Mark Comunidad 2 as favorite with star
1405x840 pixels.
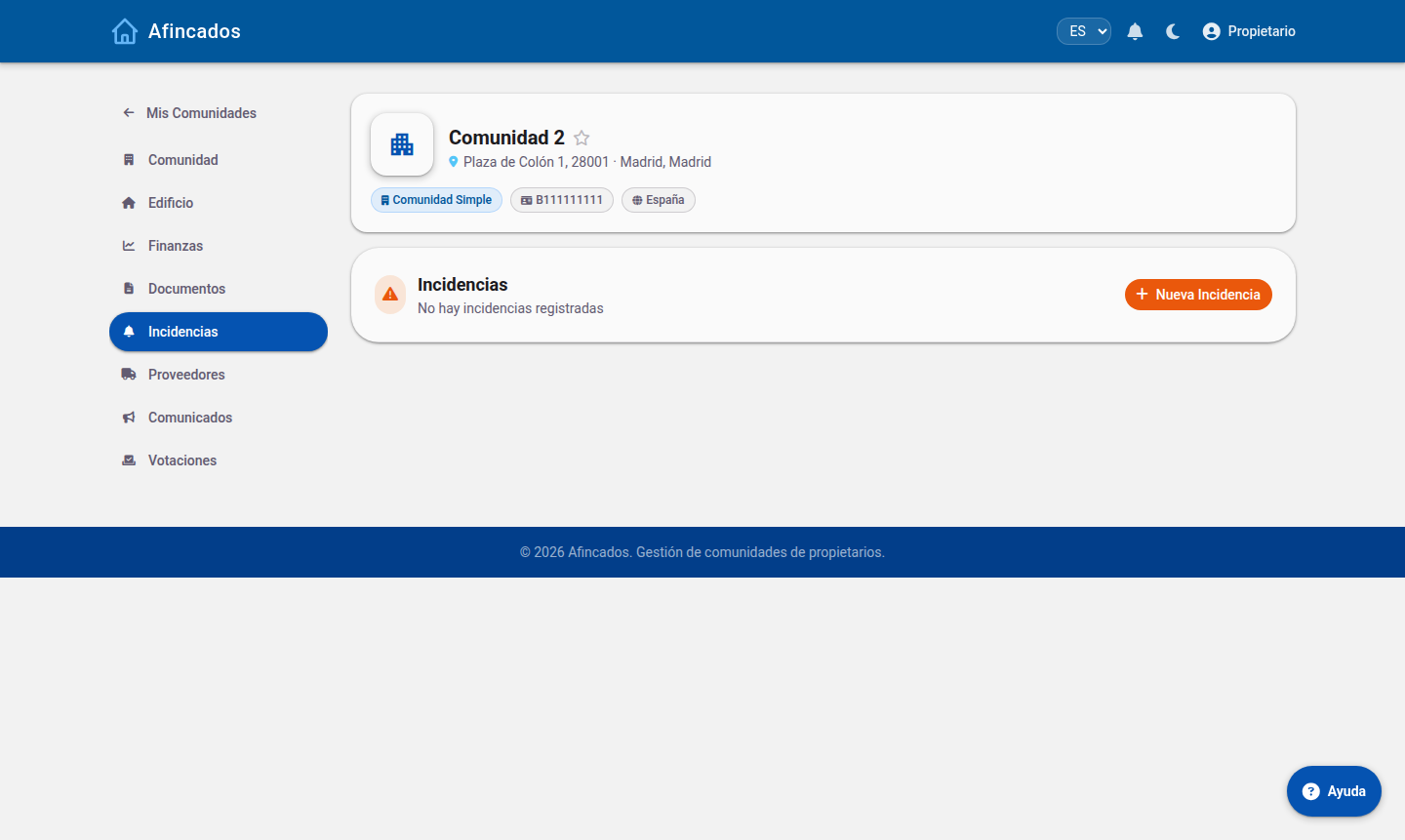582,138
